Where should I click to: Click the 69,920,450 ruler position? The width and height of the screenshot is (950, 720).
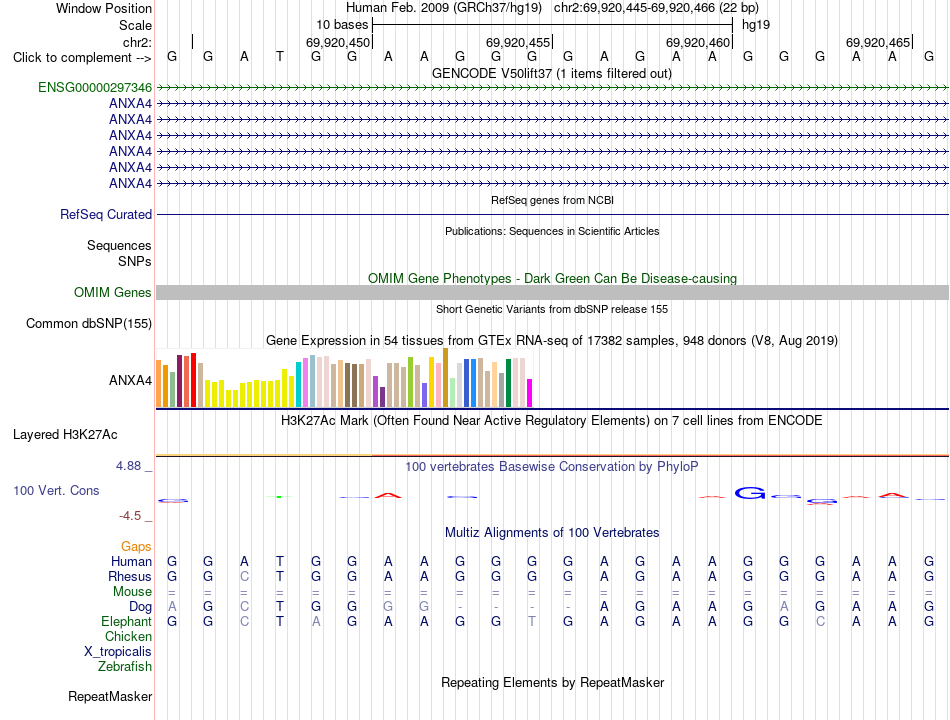(x=337, y=42)
